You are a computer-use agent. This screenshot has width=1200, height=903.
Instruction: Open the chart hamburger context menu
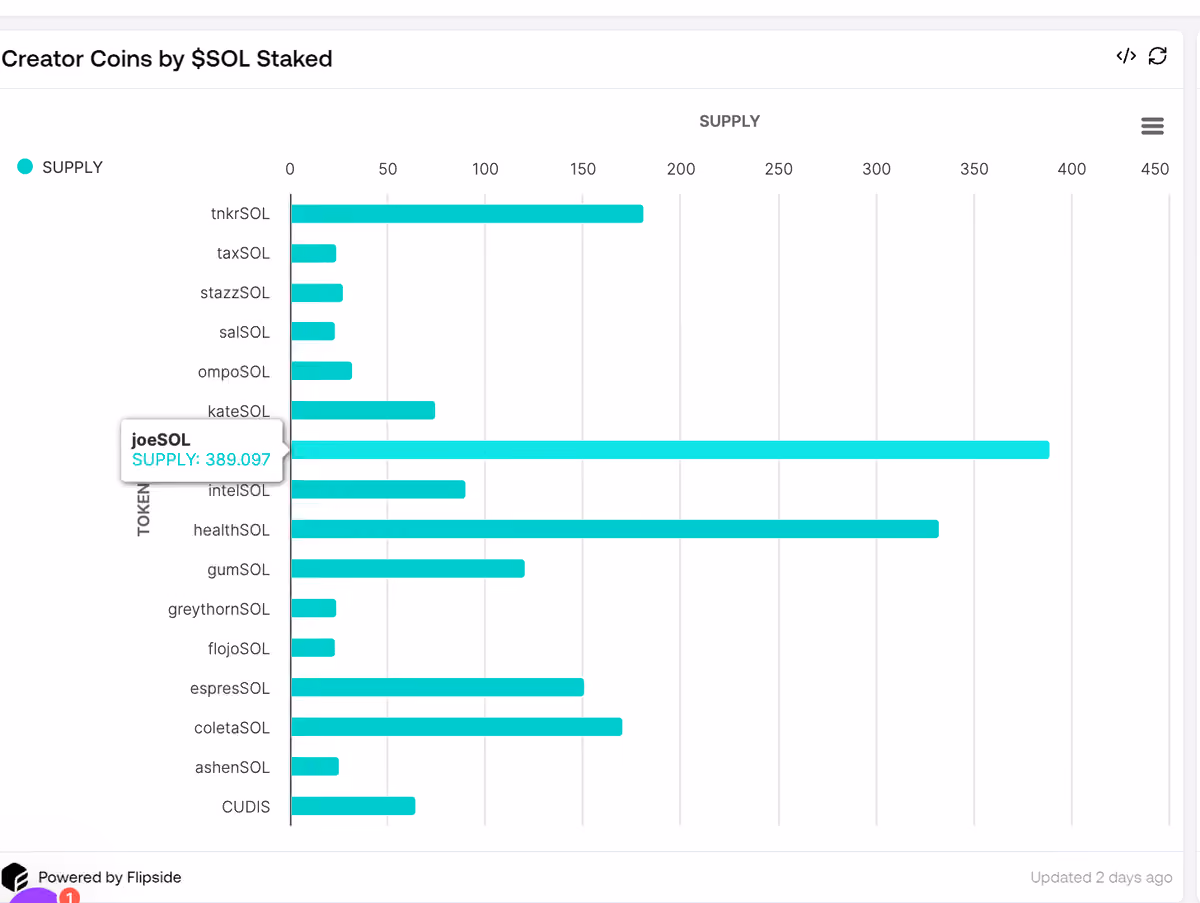[x=1152, y=126]
